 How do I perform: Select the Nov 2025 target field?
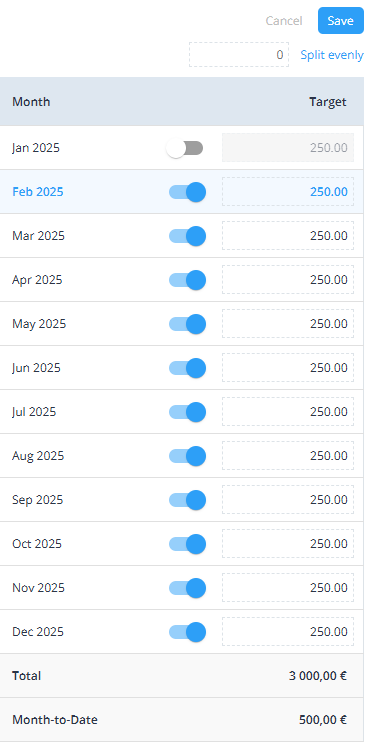pos(288,587)
